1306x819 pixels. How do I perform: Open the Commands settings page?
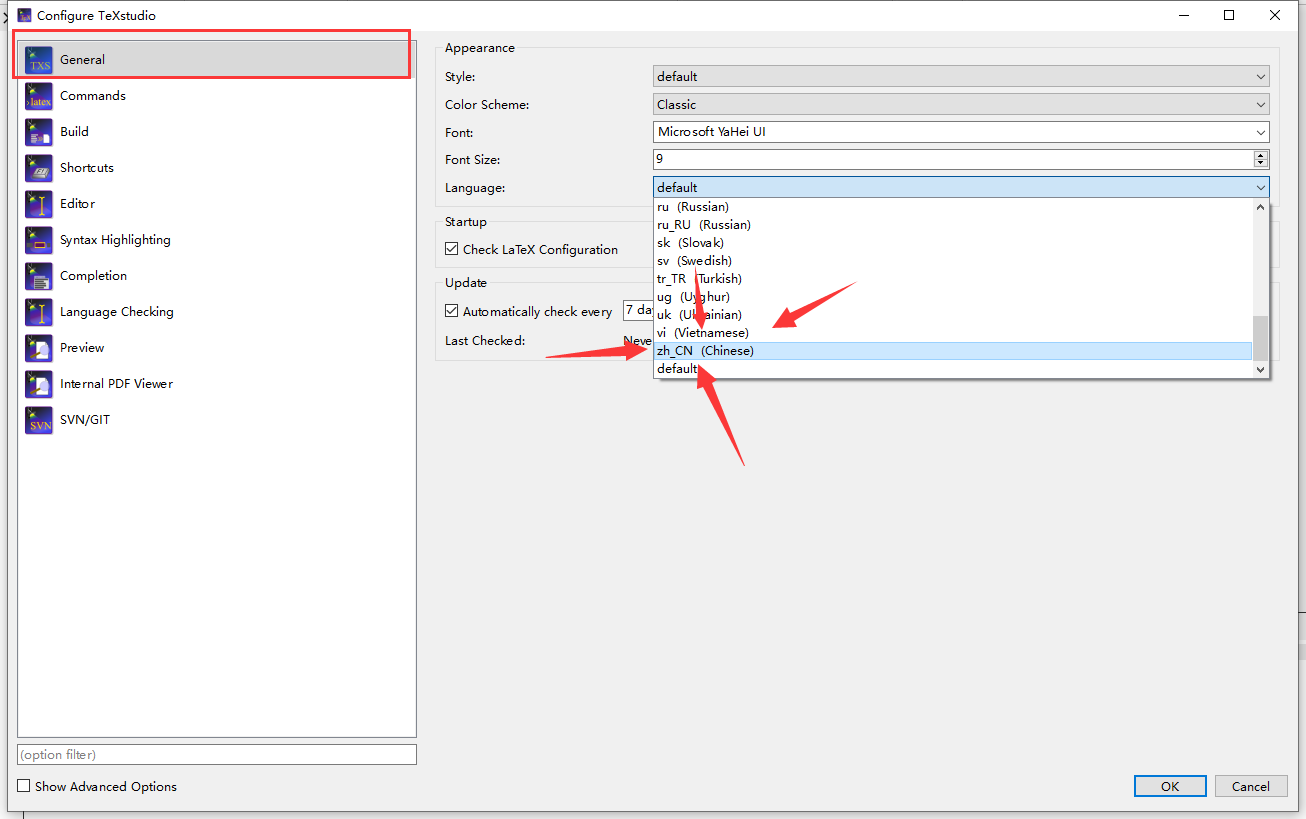[216, 96]
